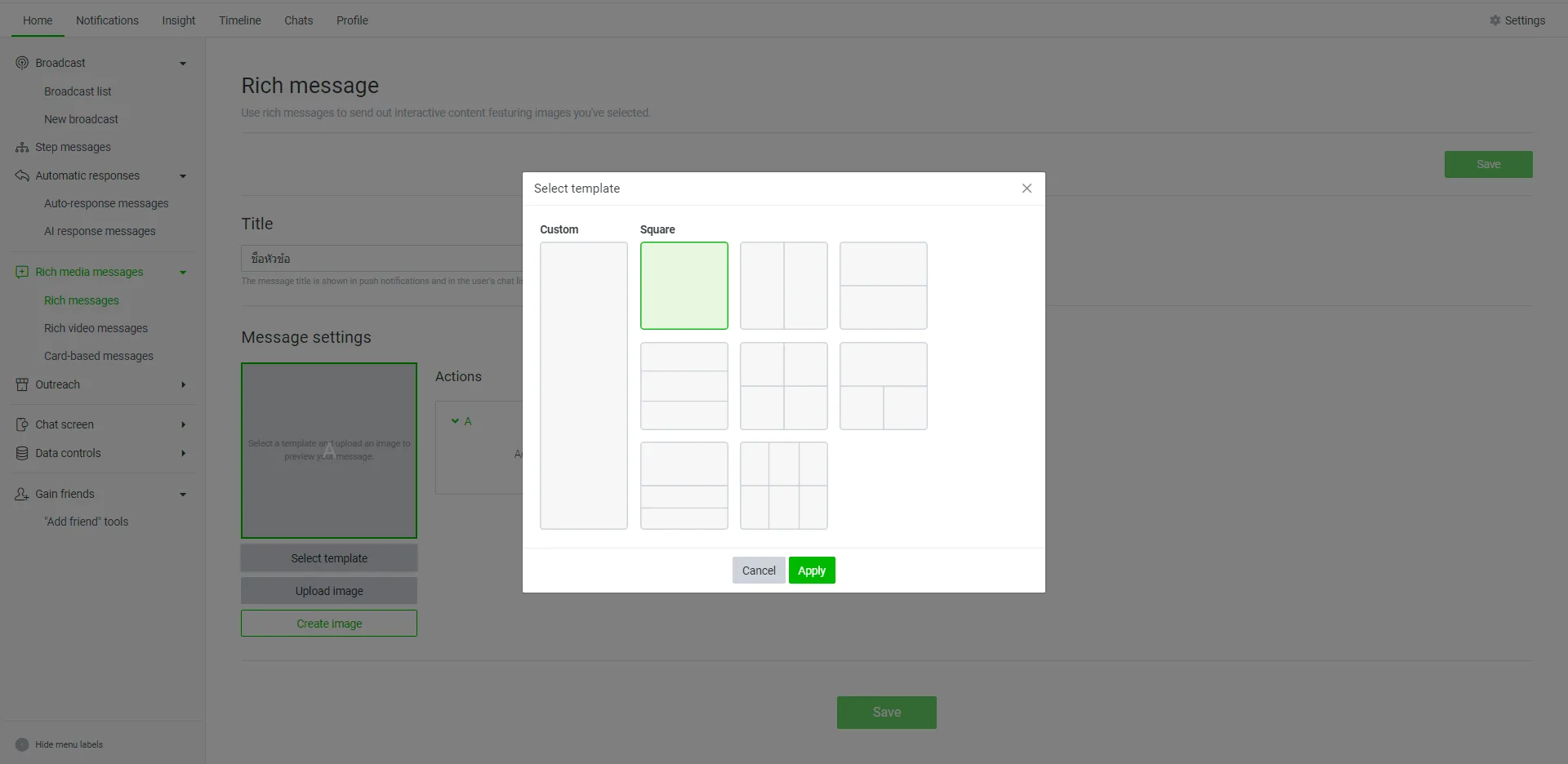The width and height of the screenshot is (1568, 764).
Task: Click the Step messages hierarchy icon
Action: click(22, 148)
